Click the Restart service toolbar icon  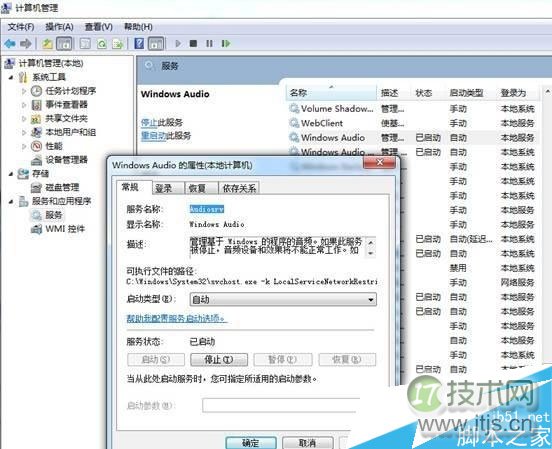point(226,44)
